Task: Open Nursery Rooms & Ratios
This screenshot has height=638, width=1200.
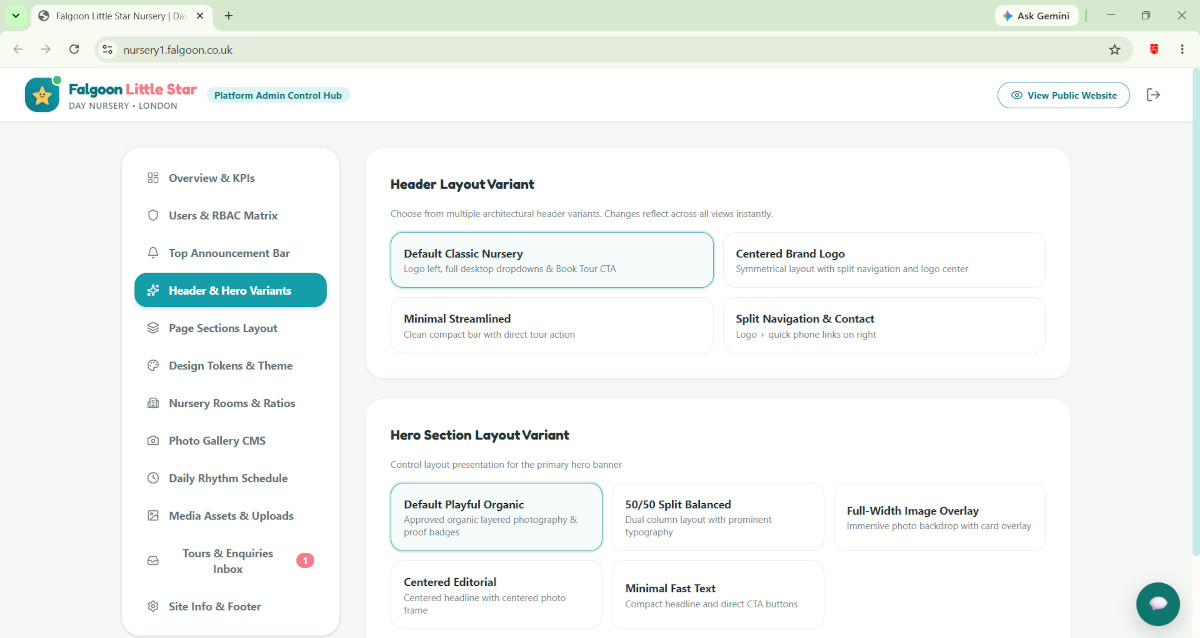Action: pos(230,403)
